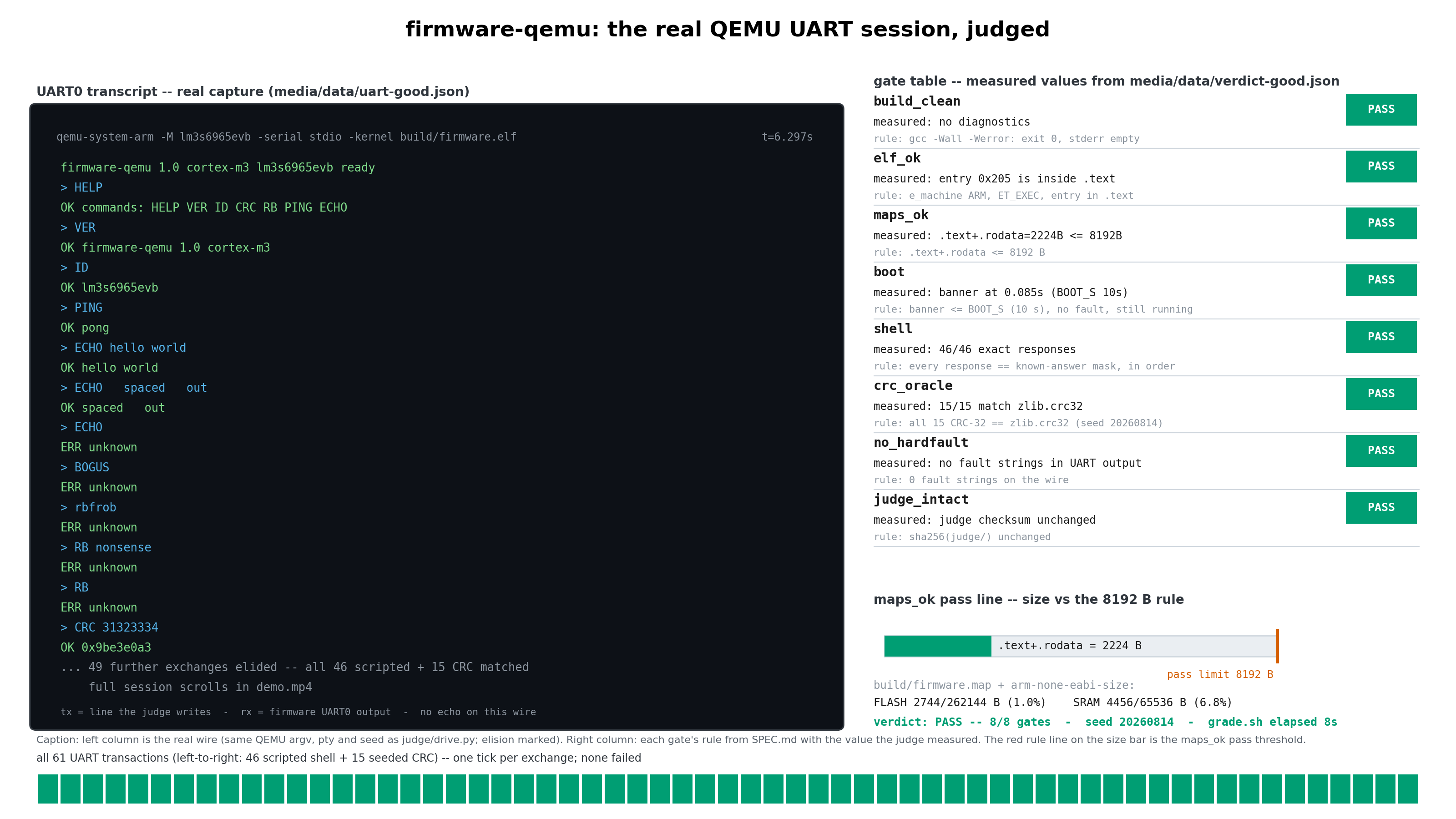1456x819 pixels.
Task: Click the PASS badge for maps_ok gate
Action: [1381, 223]
